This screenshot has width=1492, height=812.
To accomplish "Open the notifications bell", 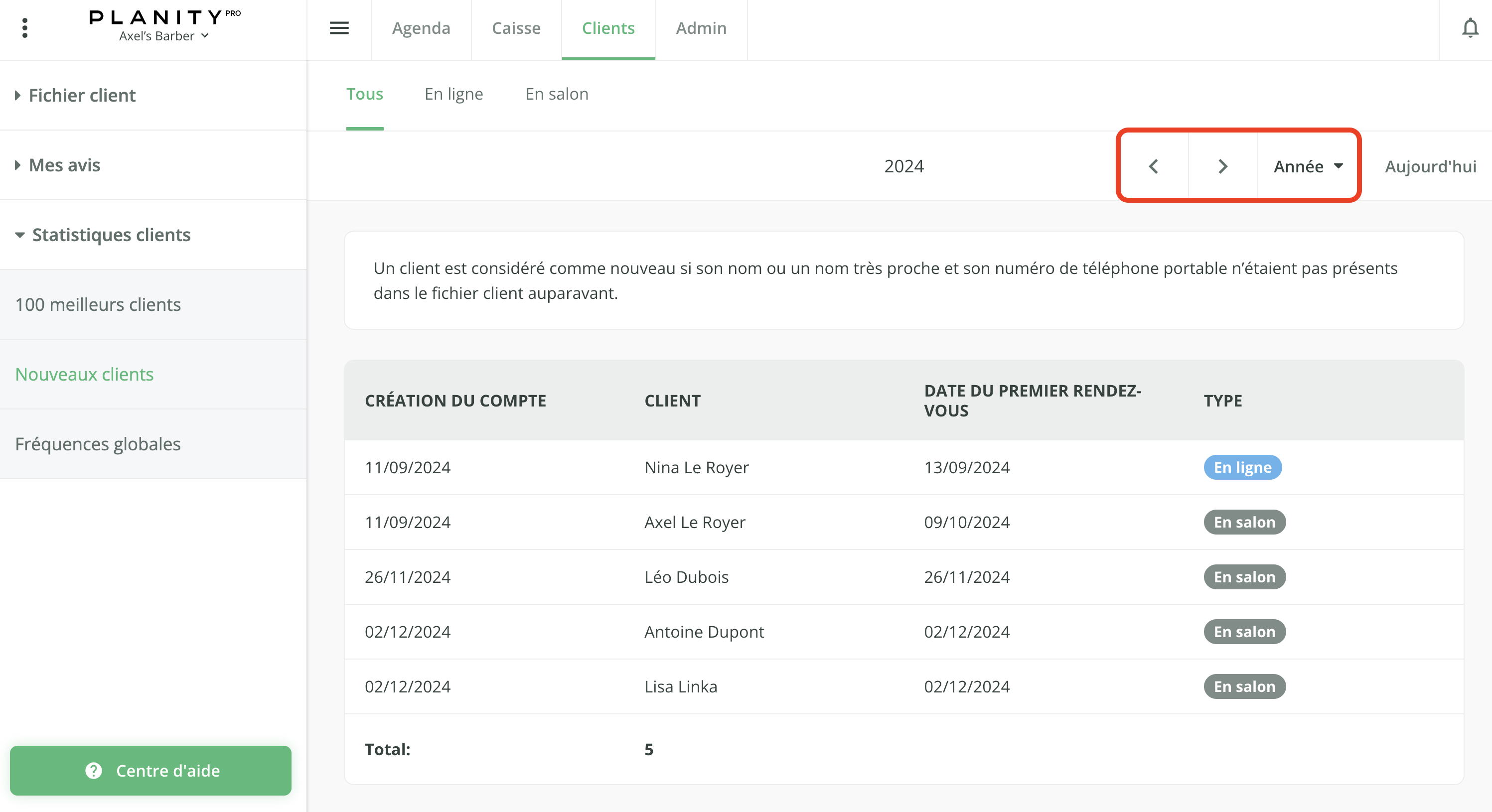I will pos(1470,28).
